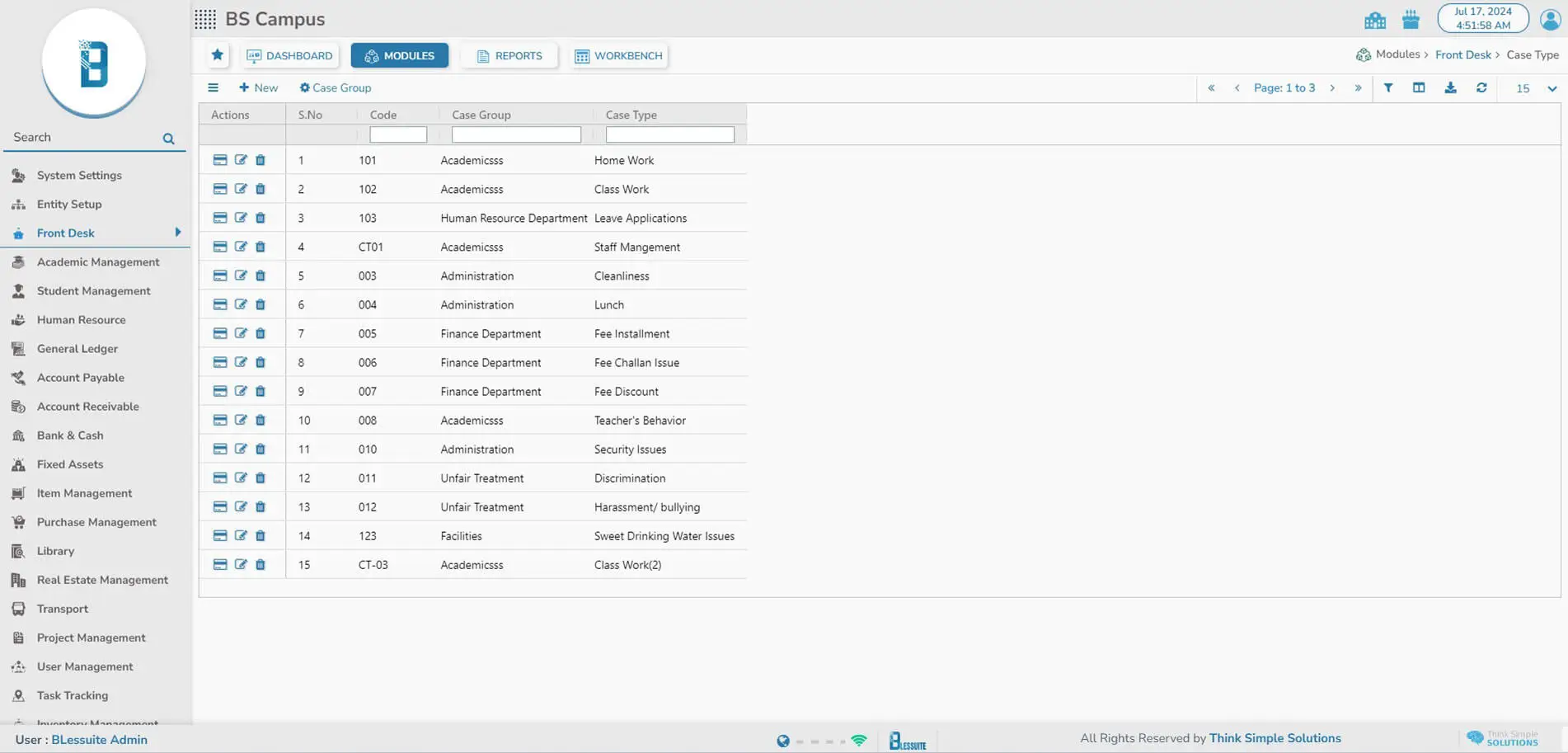Click the New button
The height and width of the screenshot is (753, 1568).
(258, 87)
